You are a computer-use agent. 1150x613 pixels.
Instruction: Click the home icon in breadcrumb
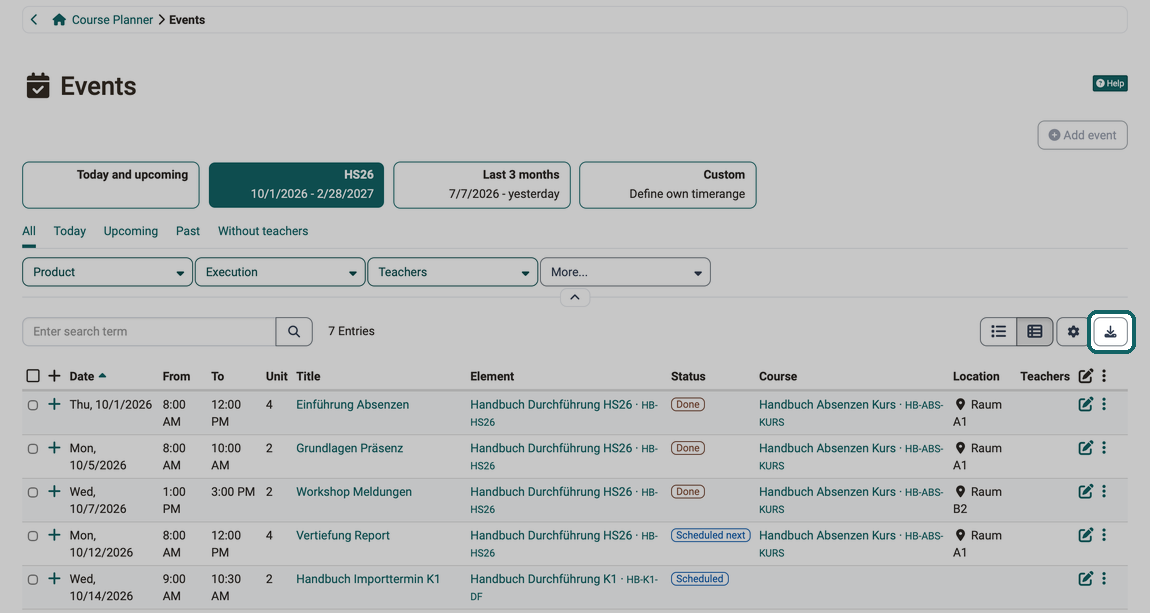[59, 20]
